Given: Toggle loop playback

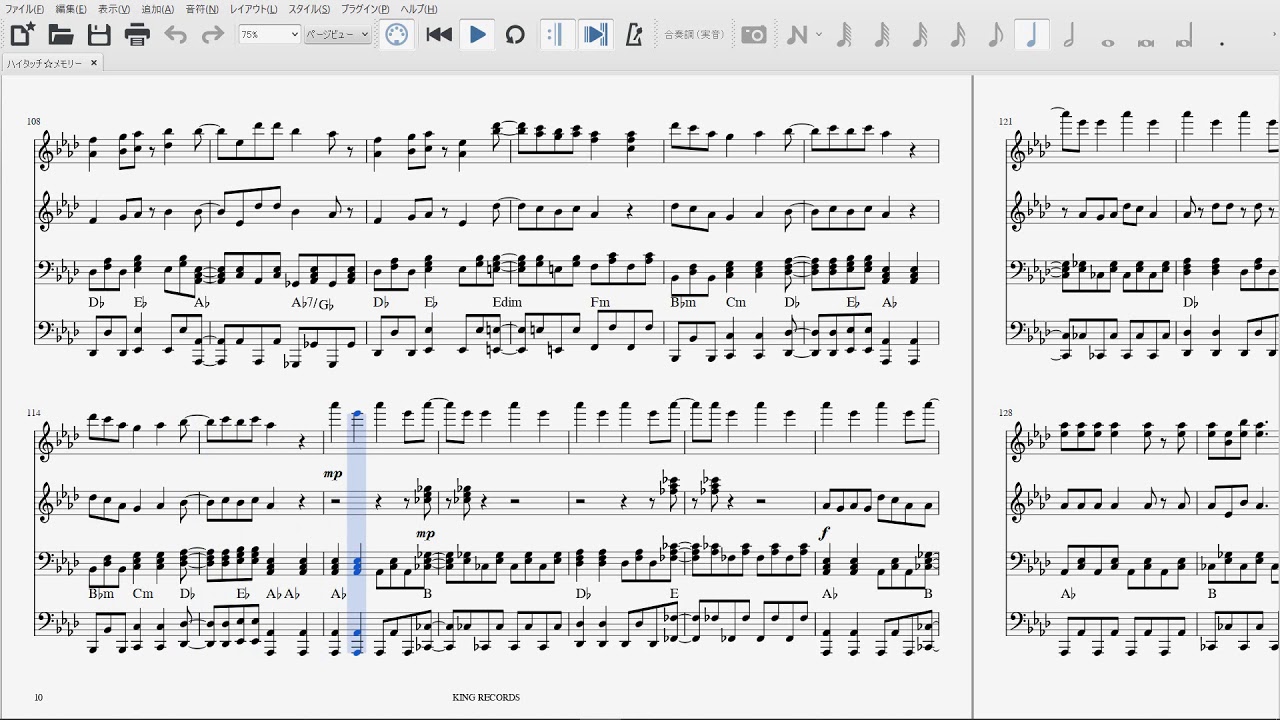Looking at the screenshot, I should click(515, 35).
